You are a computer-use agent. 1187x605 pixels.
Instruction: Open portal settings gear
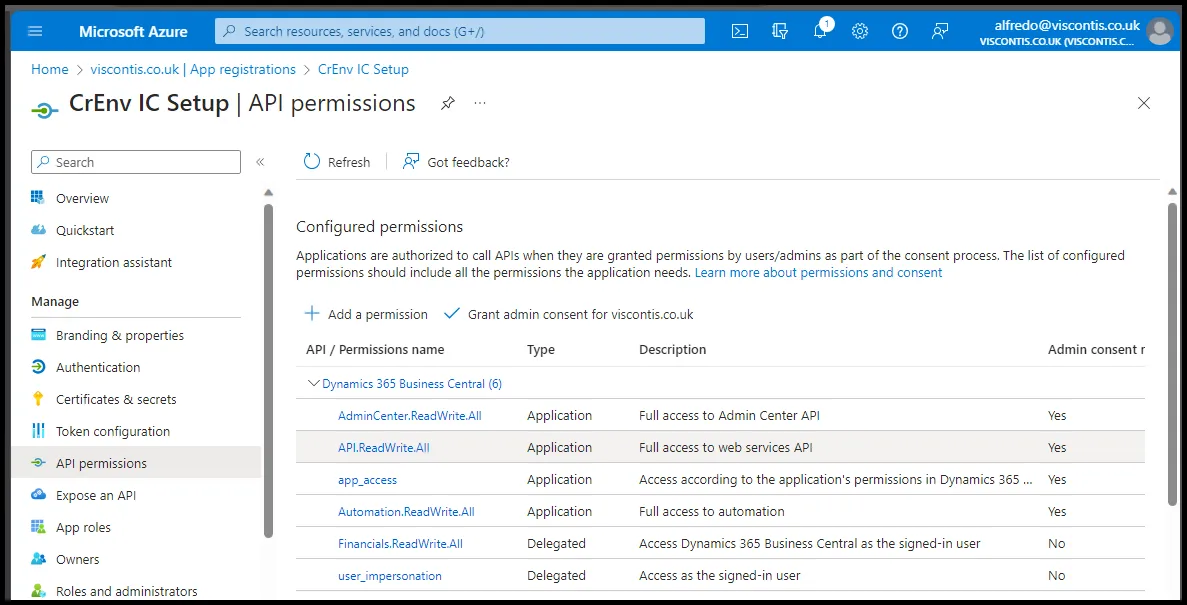[860, 31]
